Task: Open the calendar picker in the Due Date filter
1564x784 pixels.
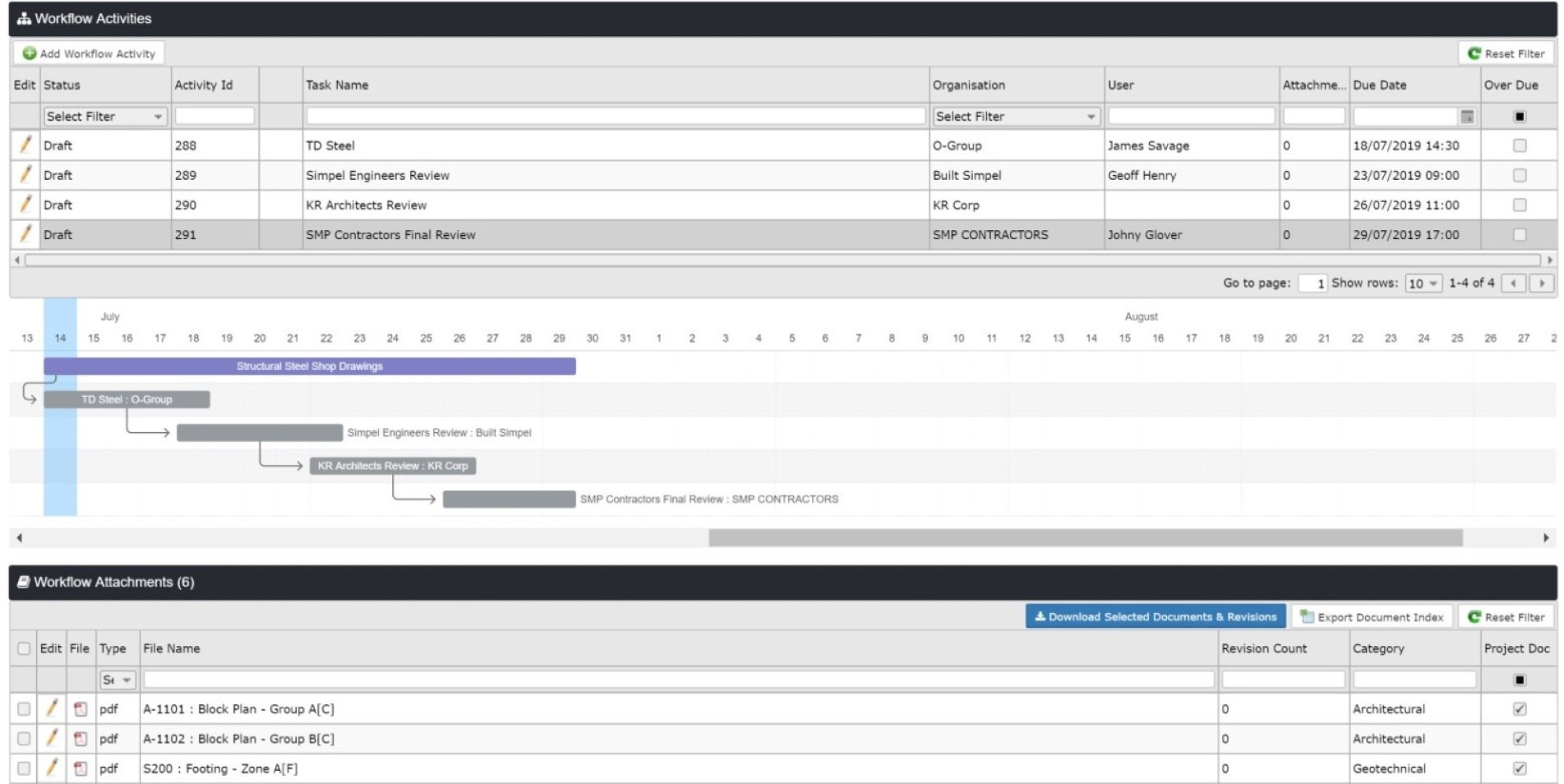Action: click(x=1468, y=116)
